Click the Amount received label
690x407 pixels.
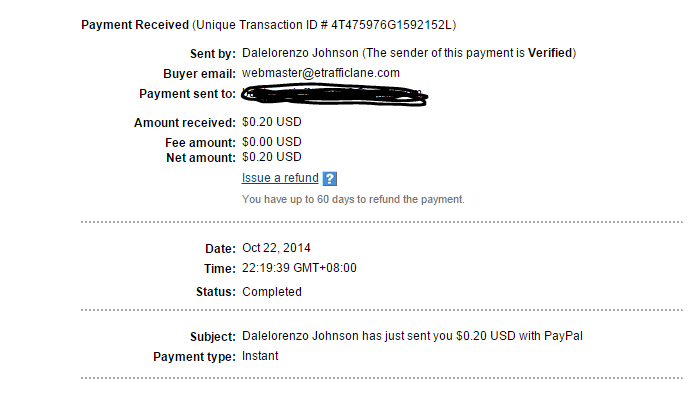click(185, 123)
